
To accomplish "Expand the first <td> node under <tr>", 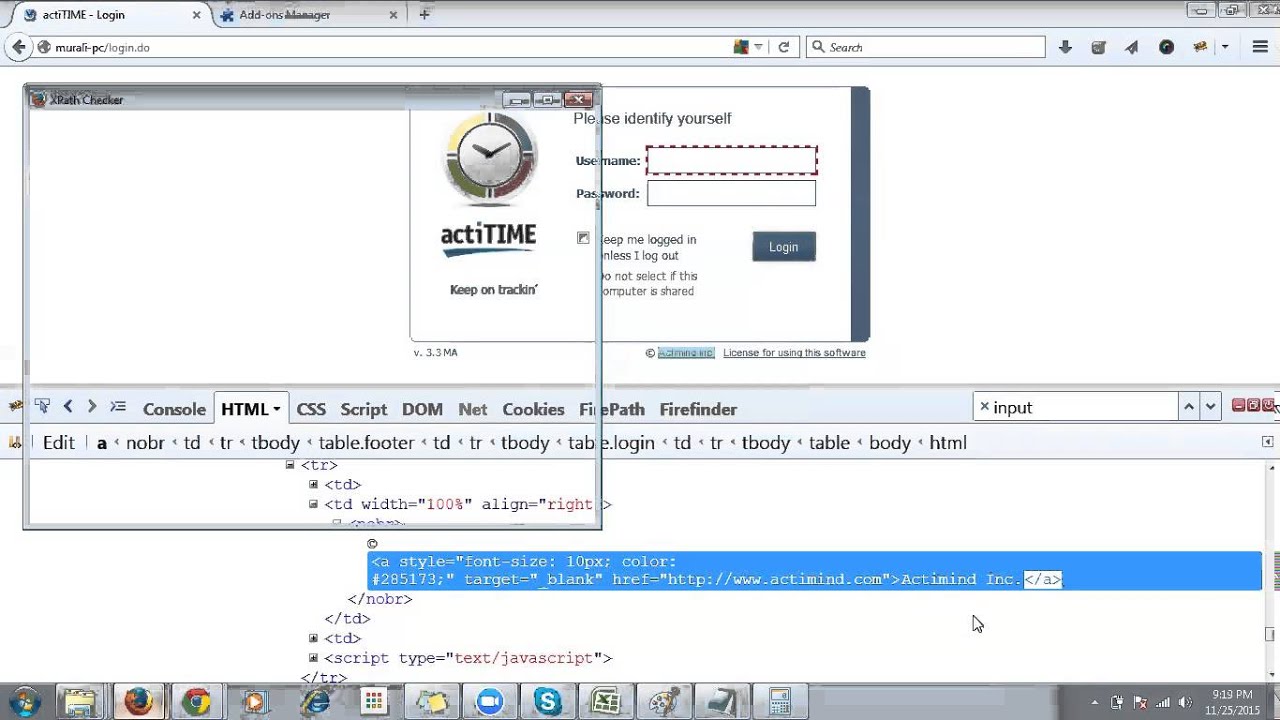I will [x=313, y=485].
